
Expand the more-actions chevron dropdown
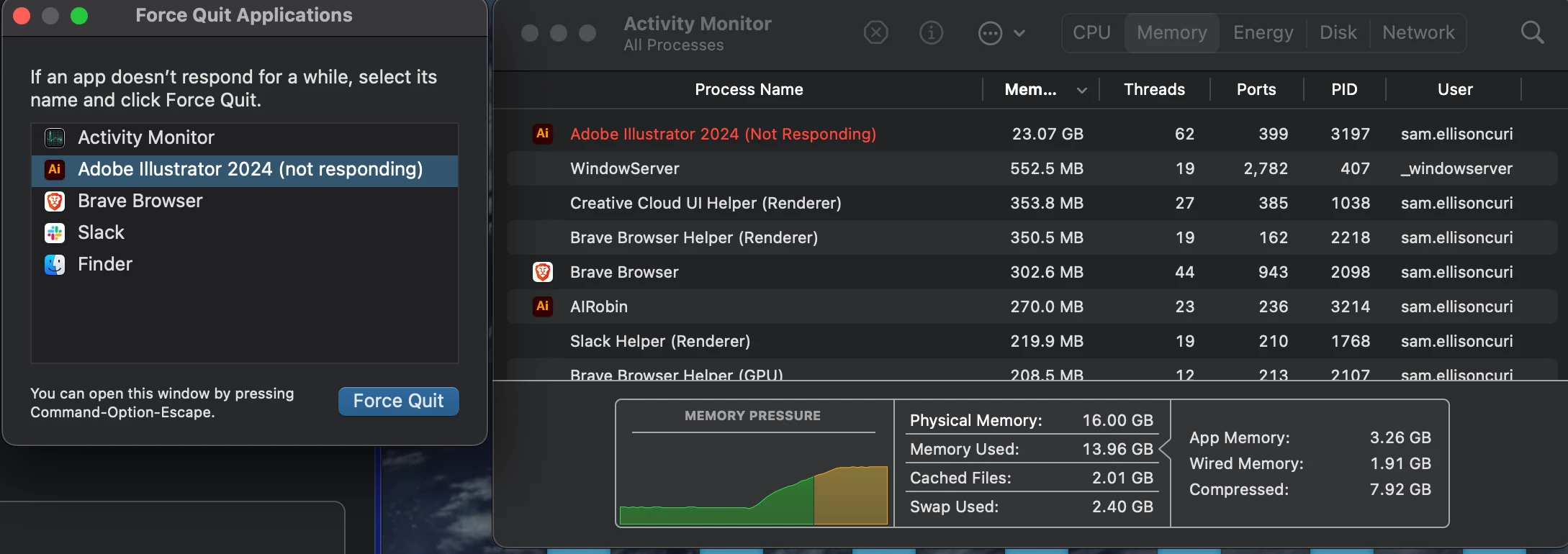point(1019,33)
